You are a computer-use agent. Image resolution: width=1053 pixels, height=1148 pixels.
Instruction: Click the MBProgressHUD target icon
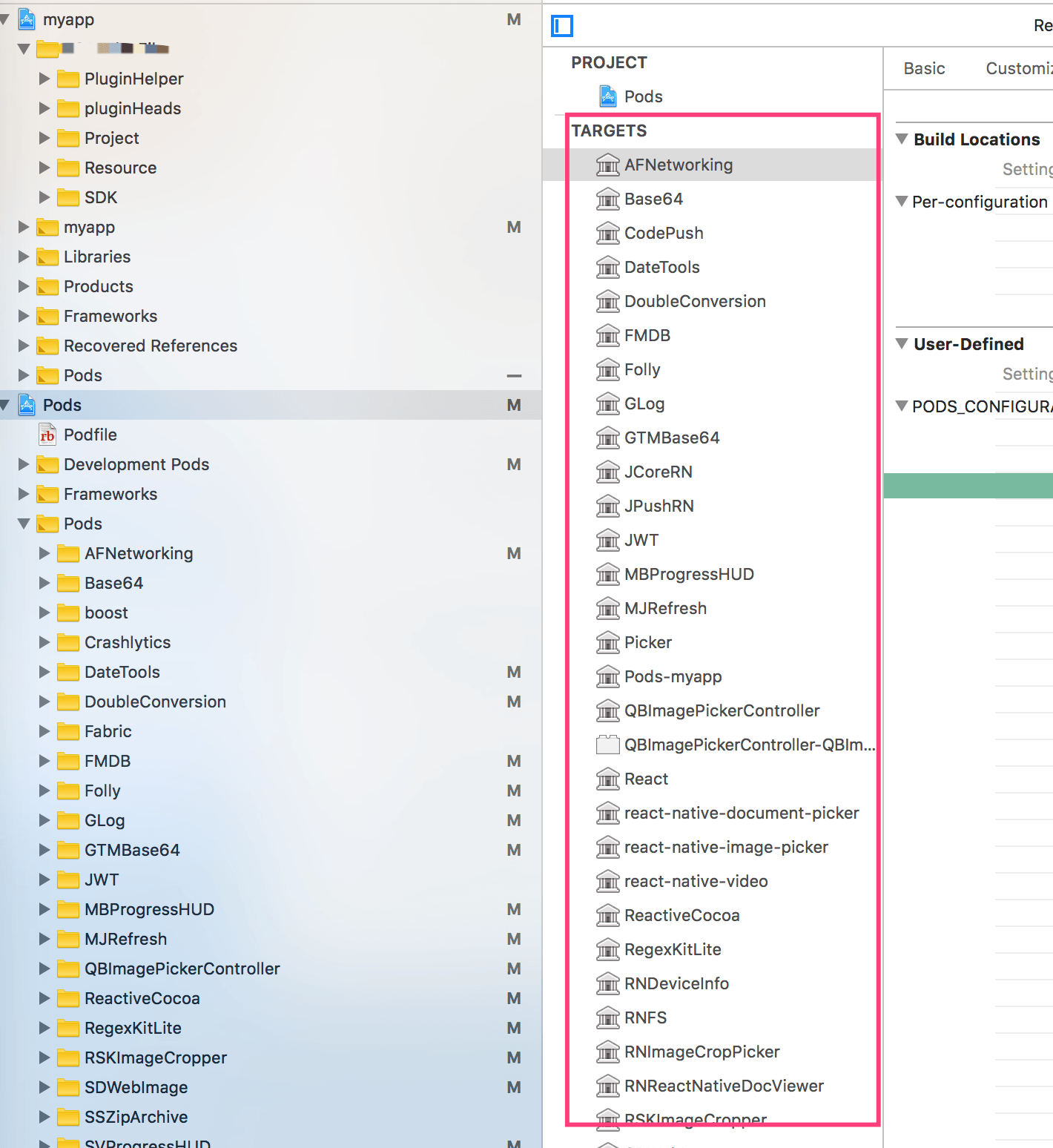tap(608, 574)
